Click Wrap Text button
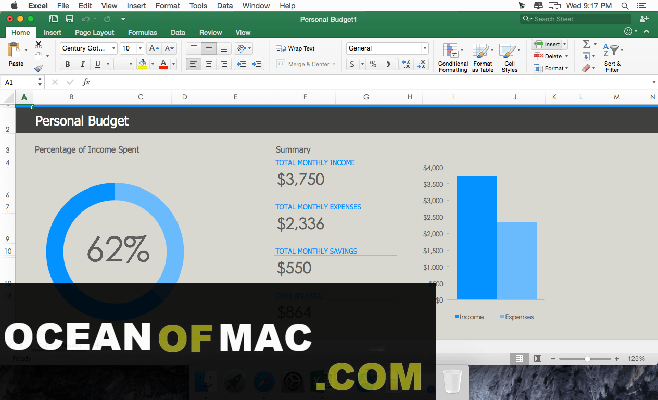Image resolution: width=658 pixels, height=400 pixels. [x=295, y=48]
